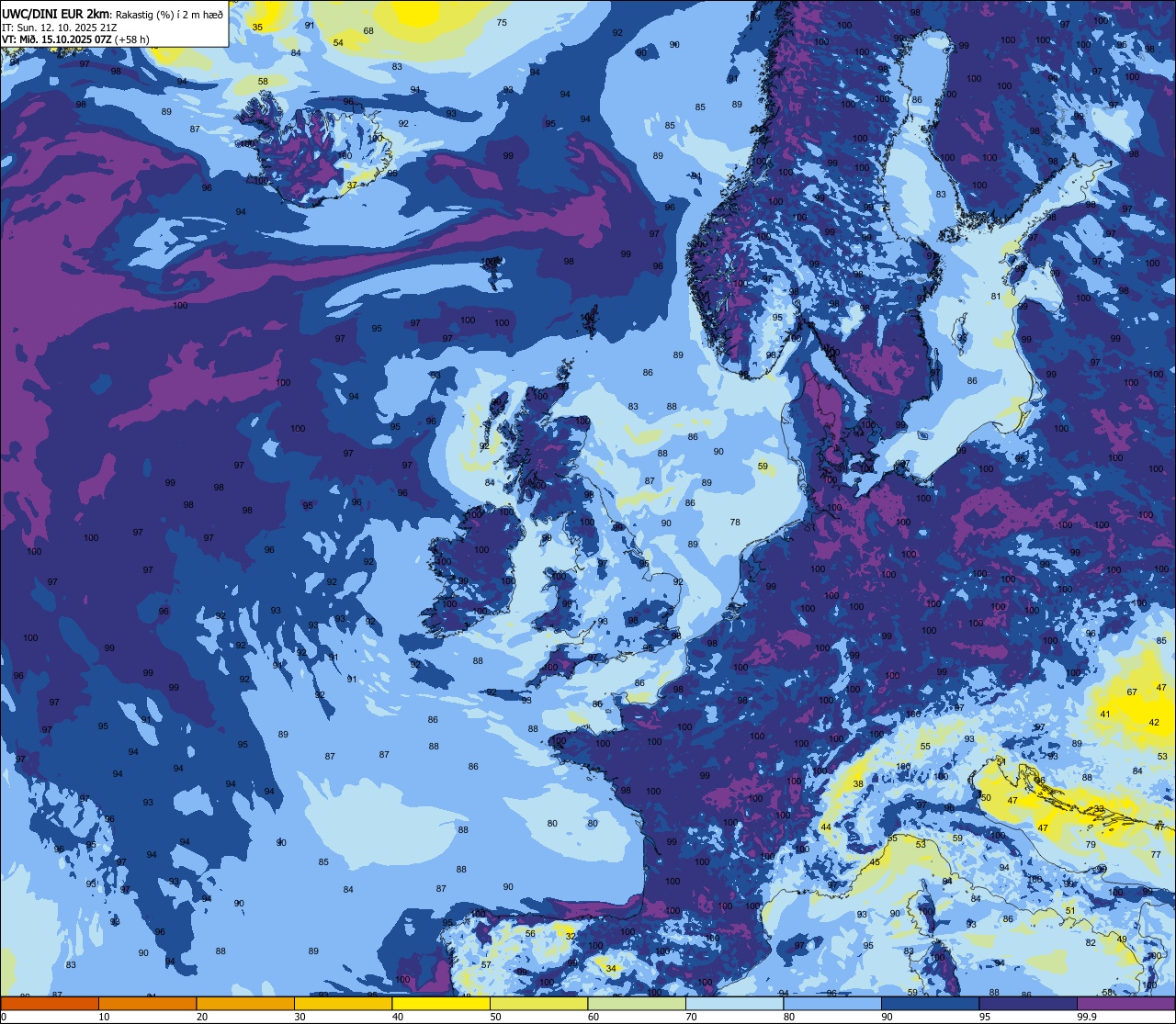Pick the pale yellow 50–60 legend swatch
1176x1024 pixels.
pos(538,1003)
